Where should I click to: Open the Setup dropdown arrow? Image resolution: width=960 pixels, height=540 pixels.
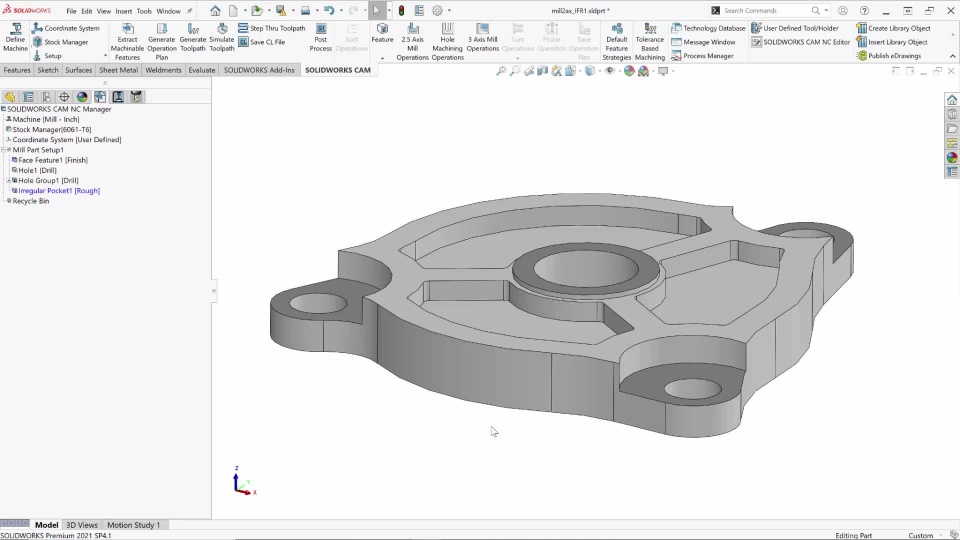pyautogui.click(x=105, y=56)
